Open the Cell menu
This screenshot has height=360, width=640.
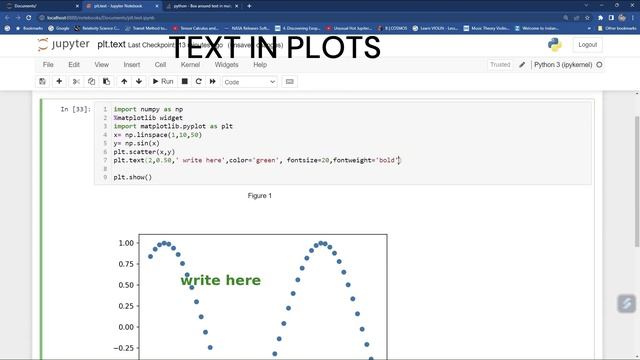point(160,64)
